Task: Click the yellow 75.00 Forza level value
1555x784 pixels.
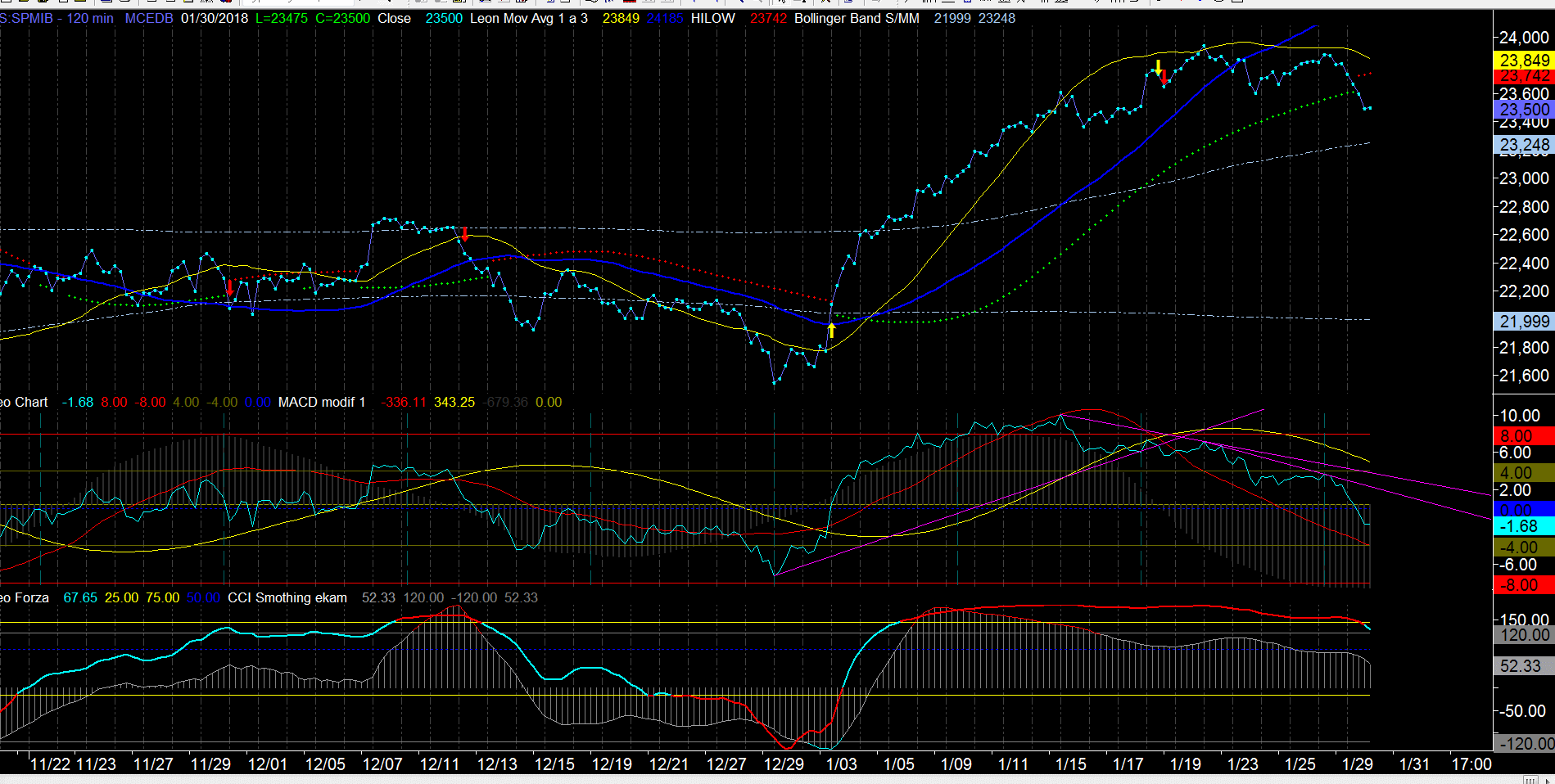Action: point(162,597)
